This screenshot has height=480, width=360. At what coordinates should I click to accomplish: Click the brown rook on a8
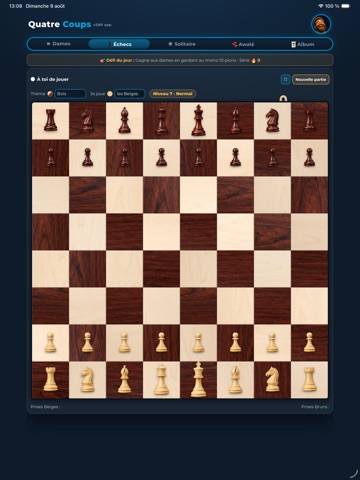[50, 121]
